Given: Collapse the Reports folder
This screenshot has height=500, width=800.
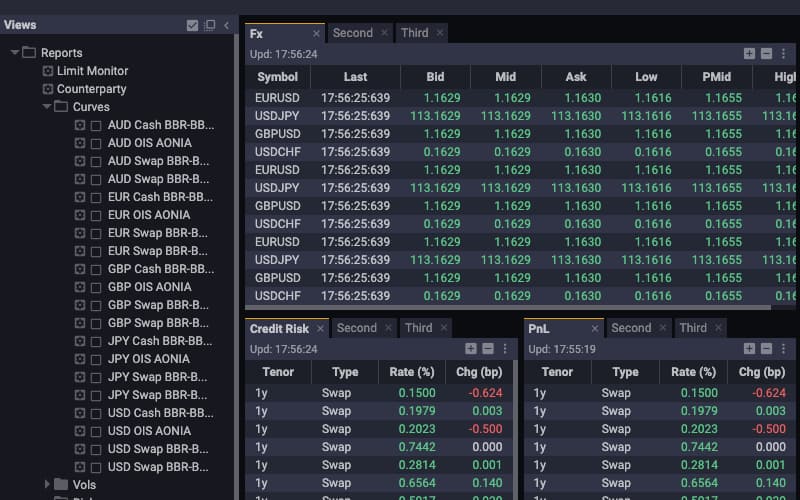Looking at the screenshot, I should point(15,53).
